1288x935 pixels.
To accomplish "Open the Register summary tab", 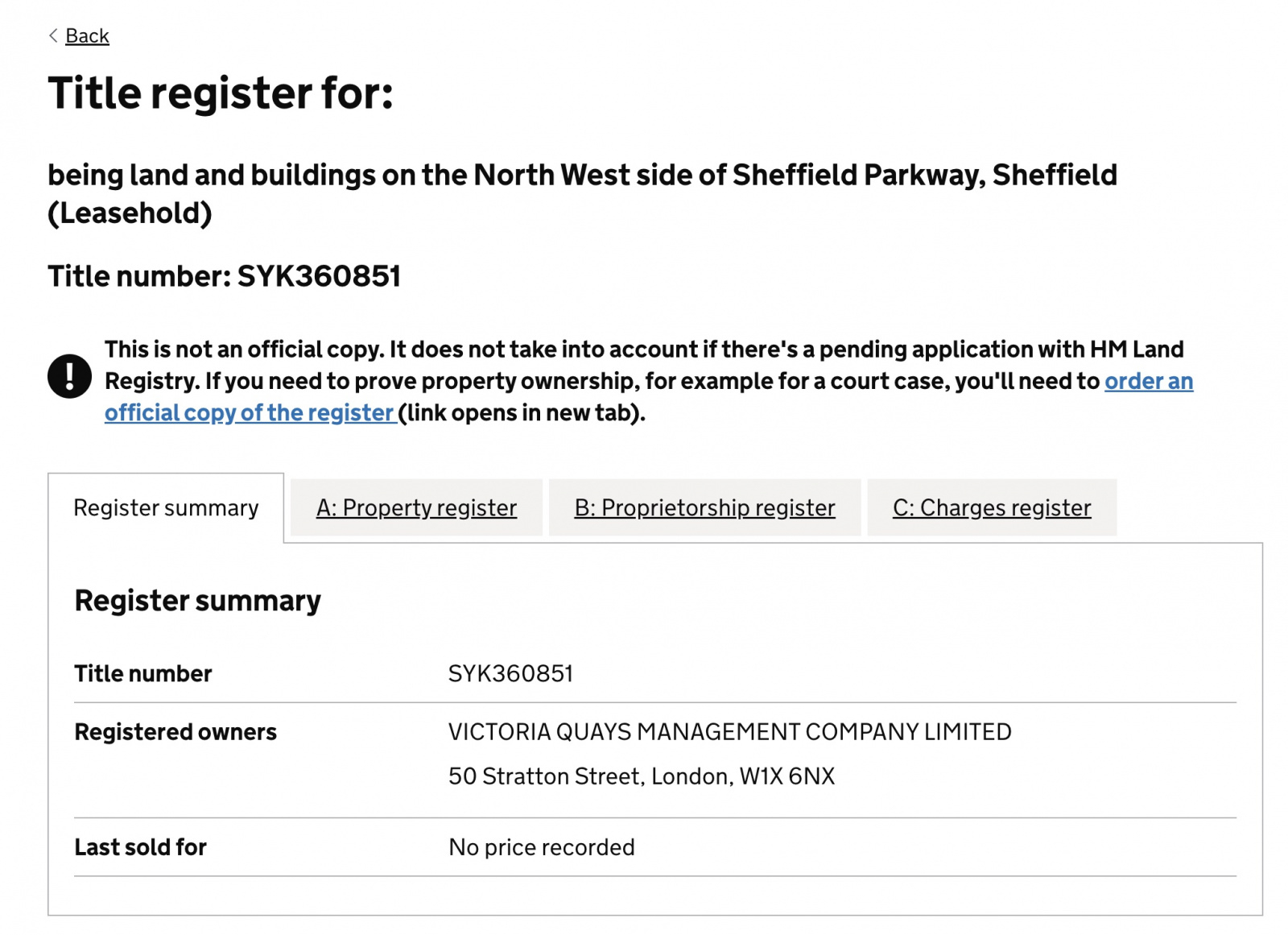I will click(166, 508).
